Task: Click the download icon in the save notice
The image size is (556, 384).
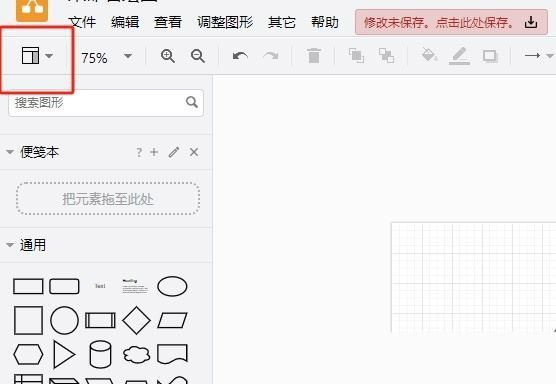Action: point(531,22)
